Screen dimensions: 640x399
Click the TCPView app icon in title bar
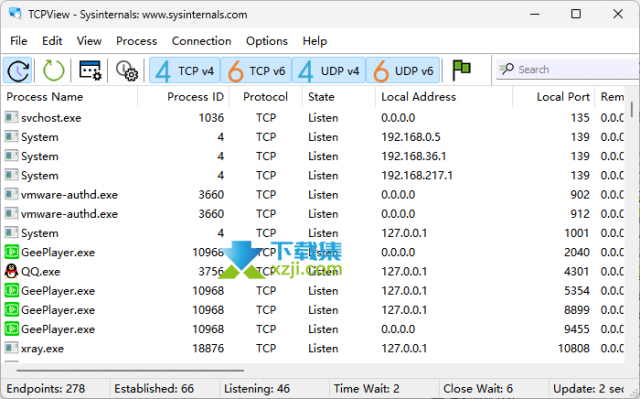pos(15,13)
